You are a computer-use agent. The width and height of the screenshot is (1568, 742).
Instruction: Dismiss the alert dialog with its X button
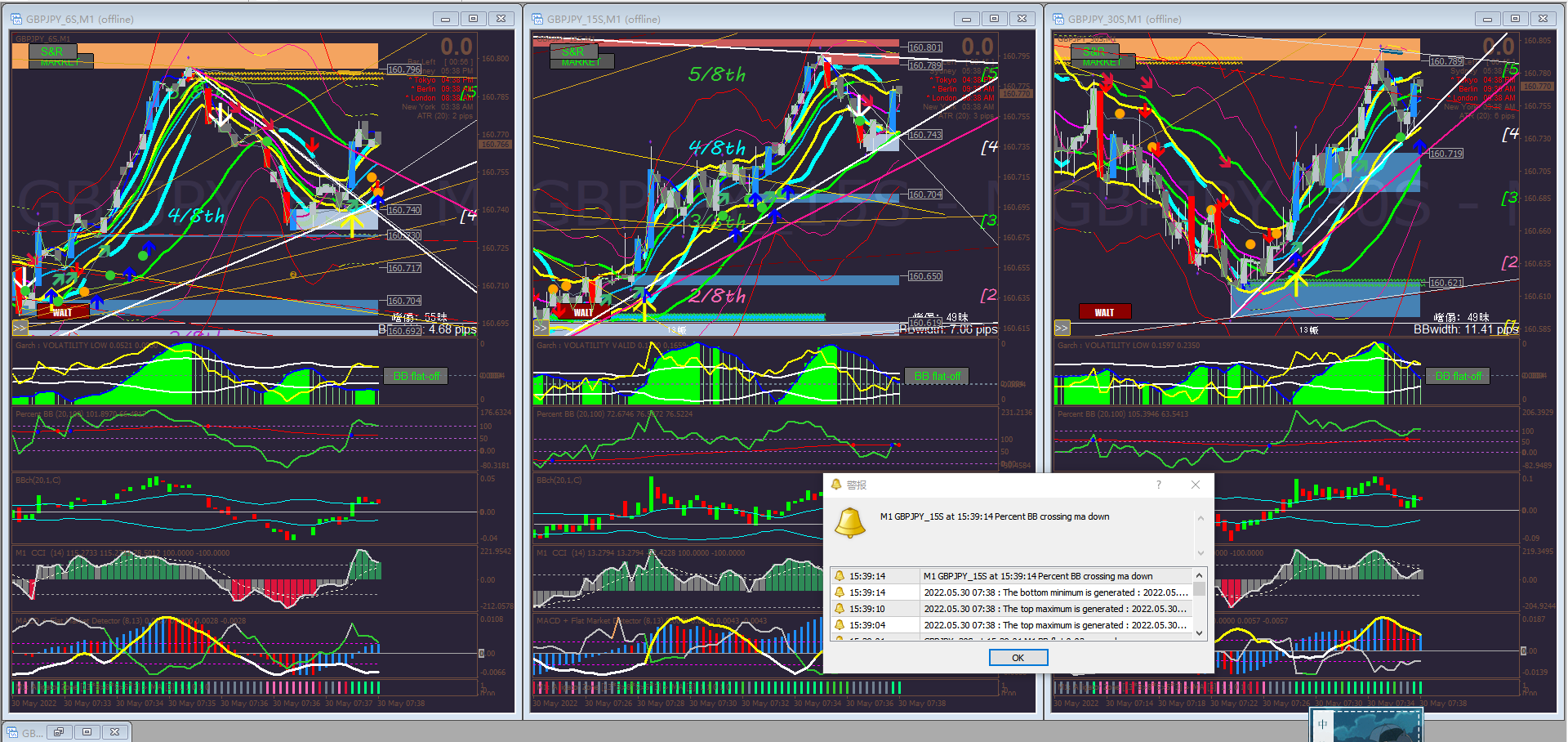[1196, 485]
